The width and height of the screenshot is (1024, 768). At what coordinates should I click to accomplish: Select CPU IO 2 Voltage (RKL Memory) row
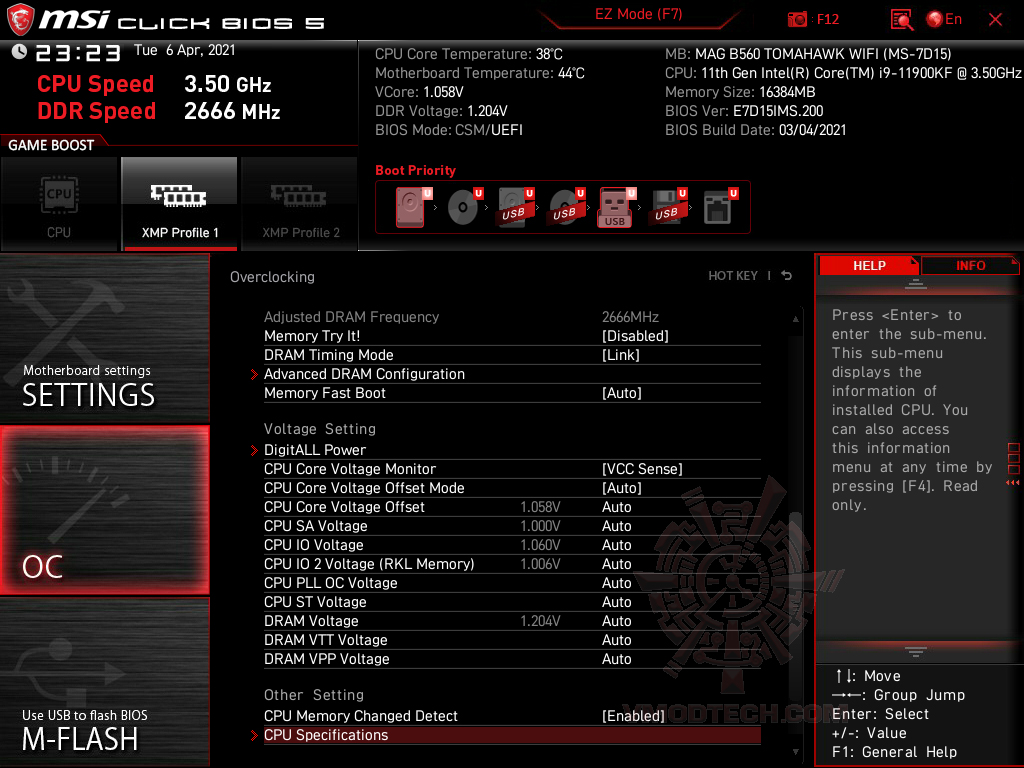(x=512, y=564)
